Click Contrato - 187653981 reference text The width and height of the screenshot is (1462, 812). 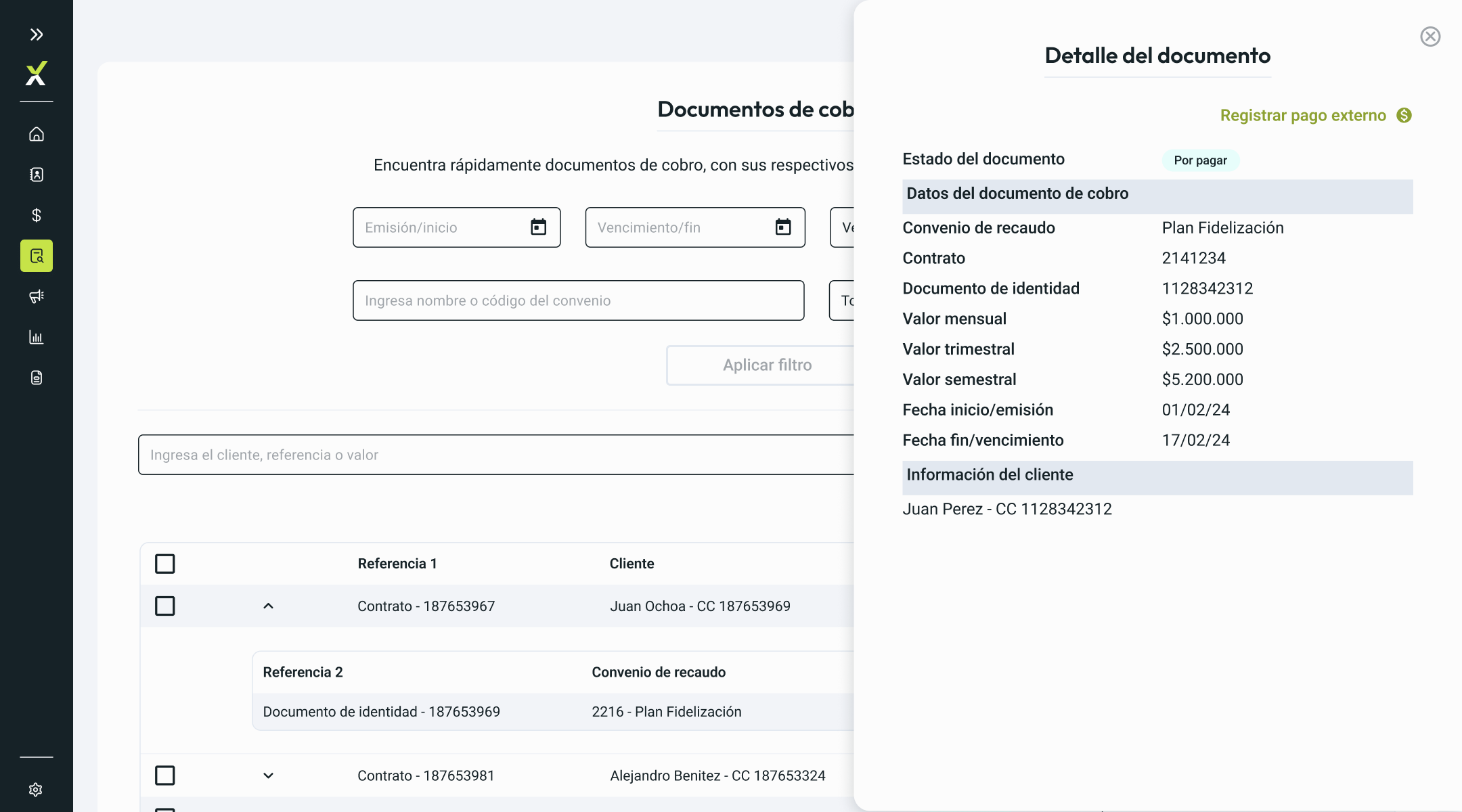click(x=426, y=775)
